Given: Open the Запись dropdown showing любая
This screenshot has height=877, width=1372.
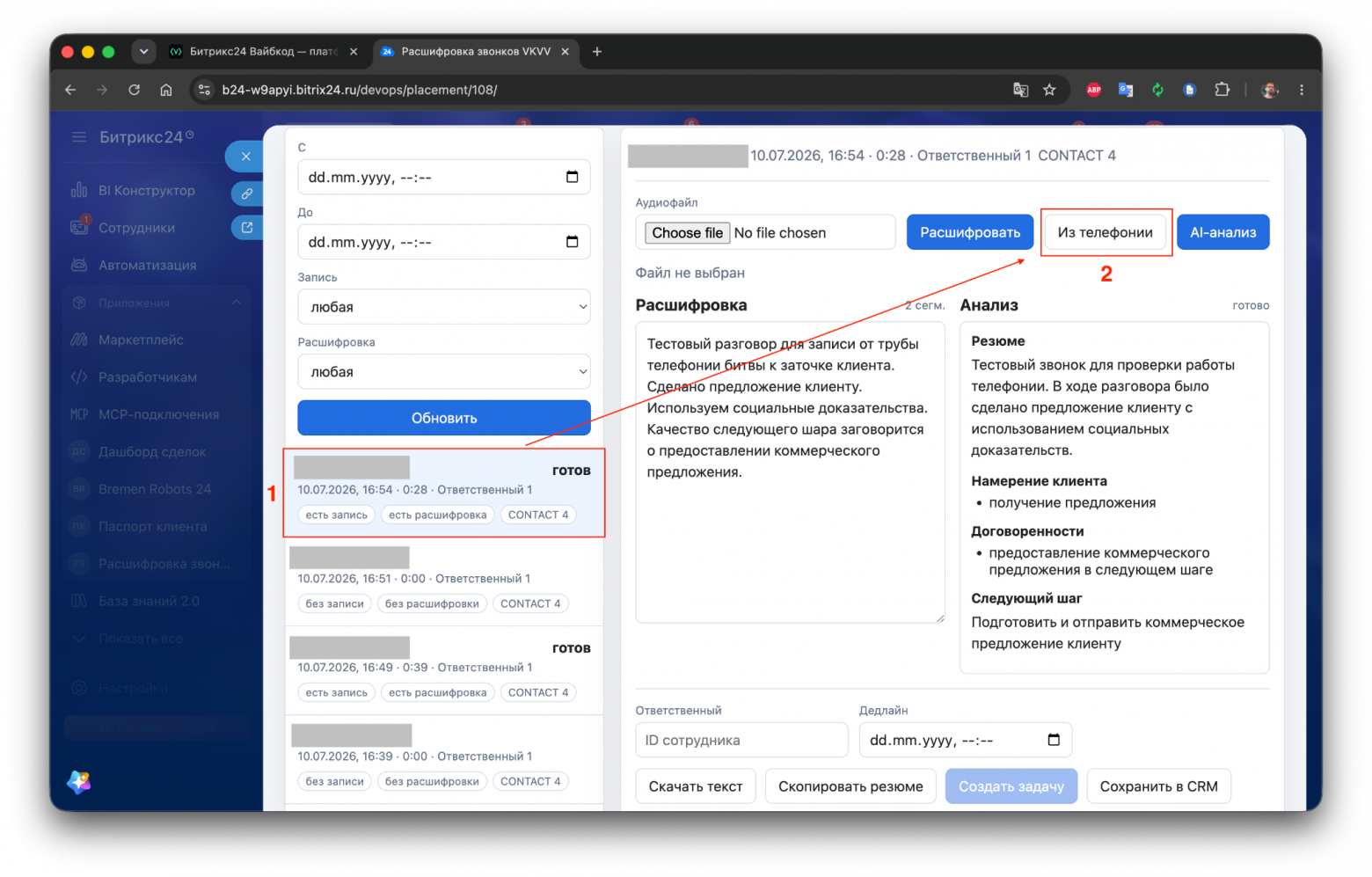Looking at the screenshot, I should pyautogui.click(x=443, y=307).
